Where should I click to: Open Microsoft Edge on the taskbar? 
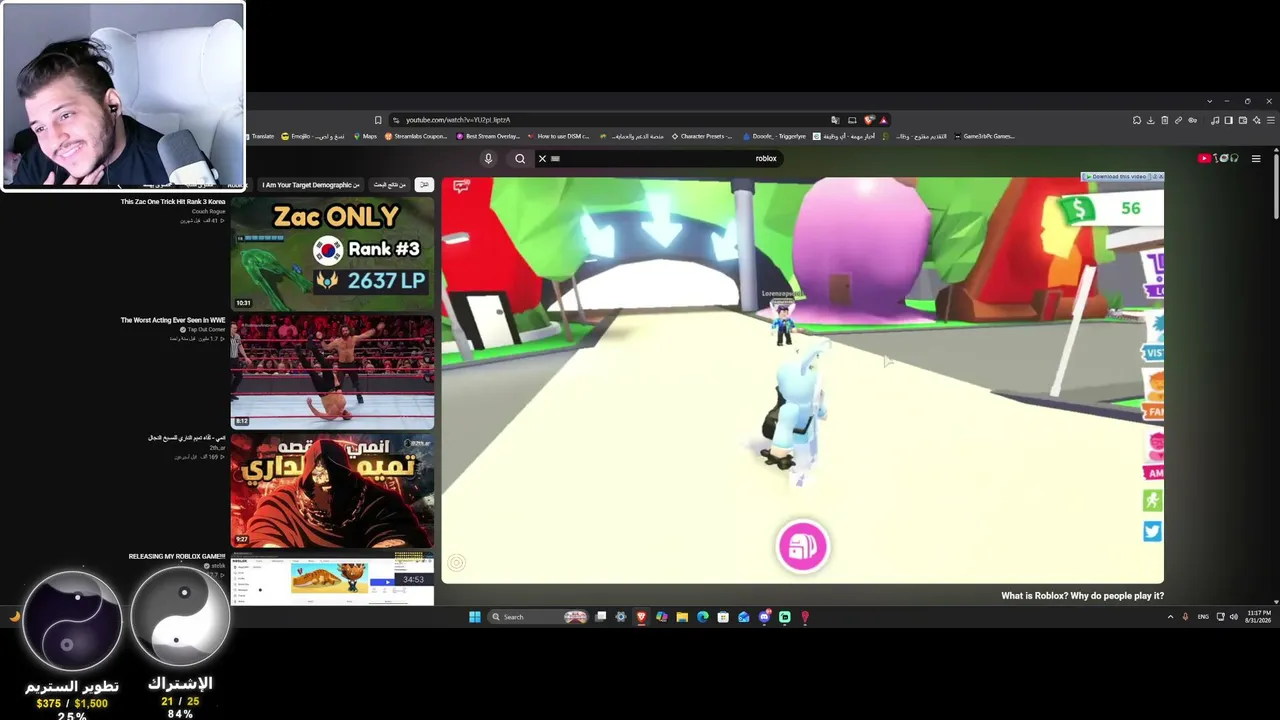[x=703, y=617]
